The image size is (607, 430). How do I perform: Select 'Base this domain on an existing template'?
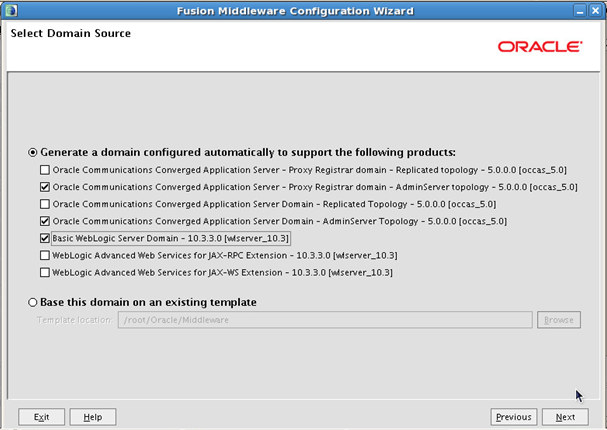(x=33, y=302)
